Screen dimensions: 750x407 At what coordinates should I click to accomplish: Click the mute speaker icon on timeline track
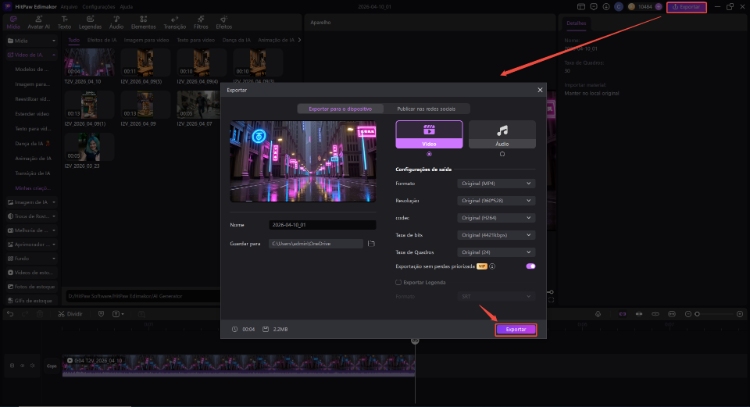(33, 366)
